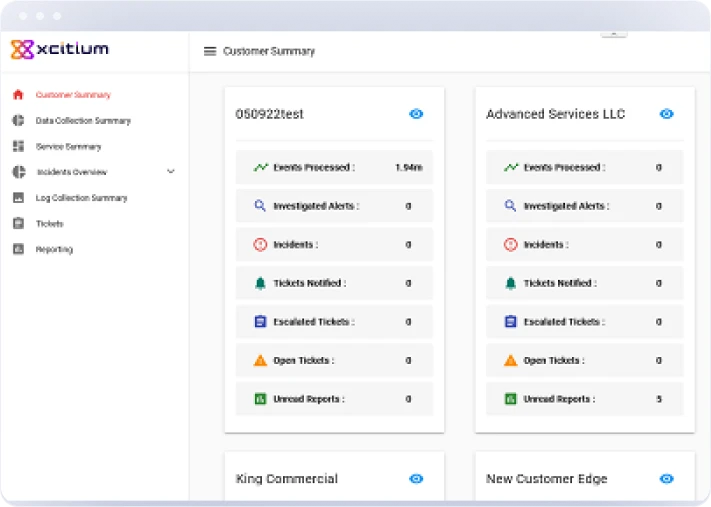Toggle eye icon for King Commercial
Image resolution: width=711 pixels, height=507 pixels.
point(416,479)
